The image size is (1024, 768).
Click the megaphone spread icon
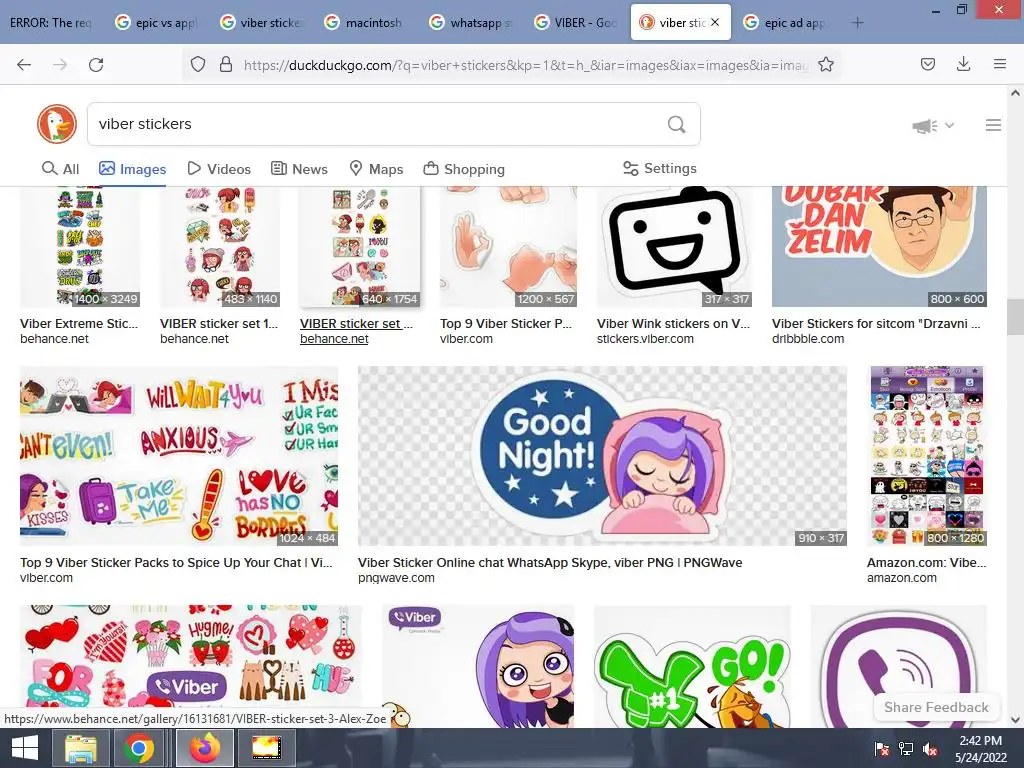pyautogui.click(x=924, y=125)
